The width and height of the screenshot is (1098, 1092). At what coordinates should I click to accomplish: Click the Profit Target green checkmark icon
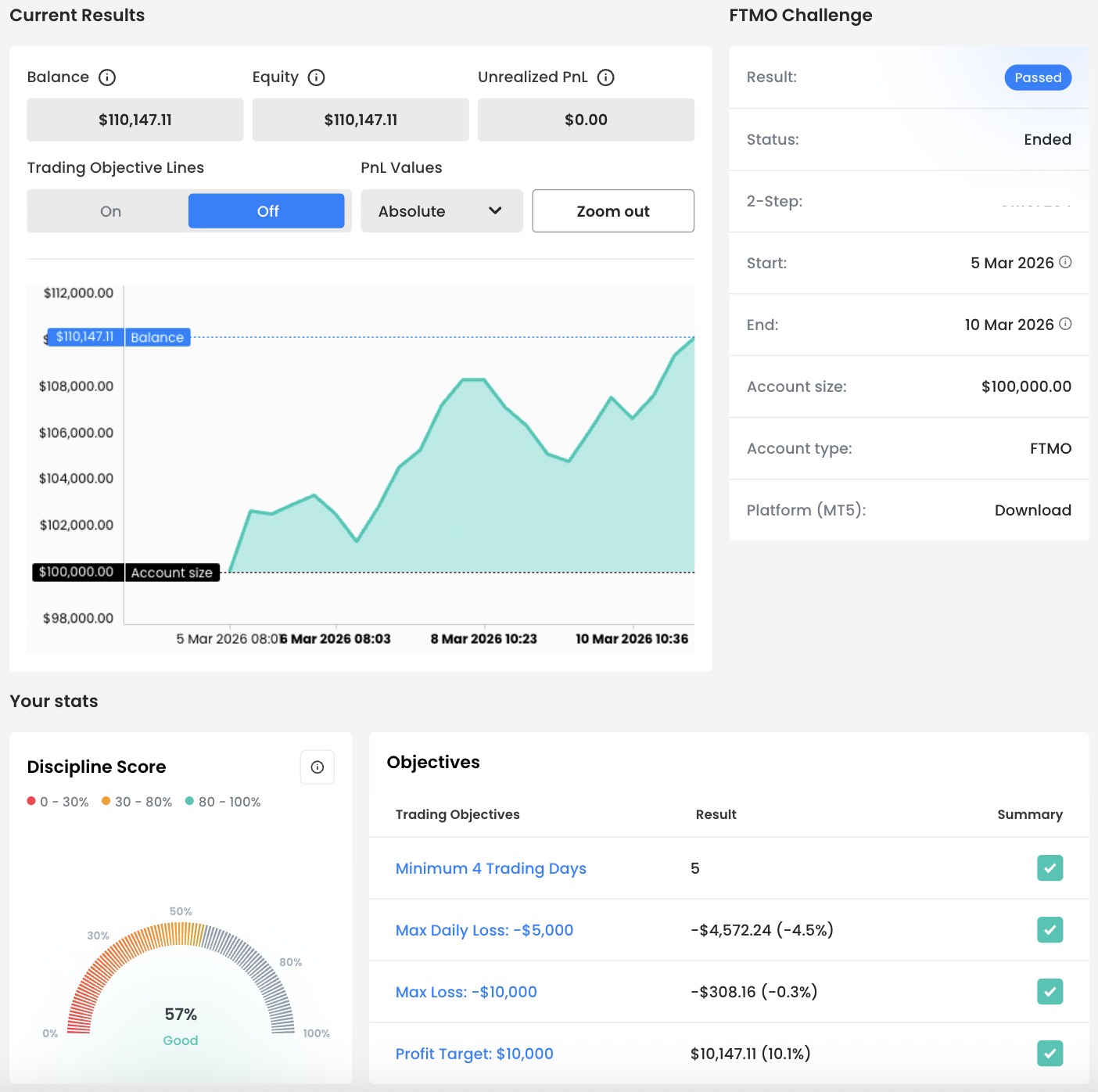1050,1054
